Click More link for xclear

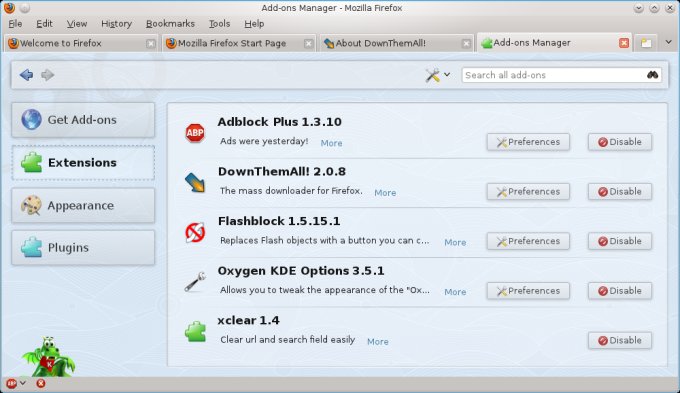point(378,342)
